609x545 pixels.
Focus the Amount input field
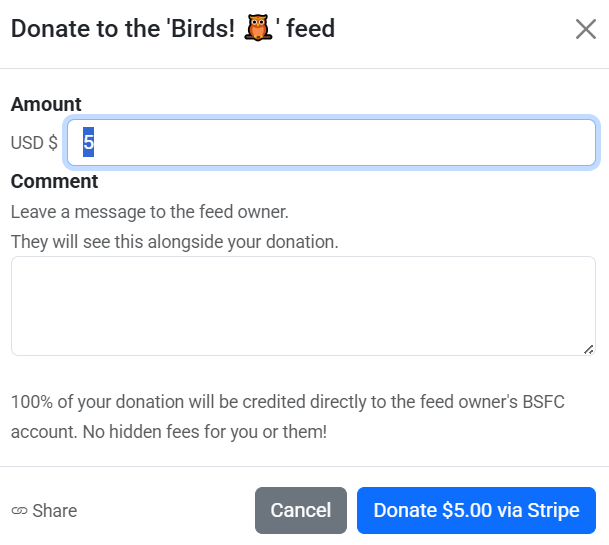pos(340,143)
